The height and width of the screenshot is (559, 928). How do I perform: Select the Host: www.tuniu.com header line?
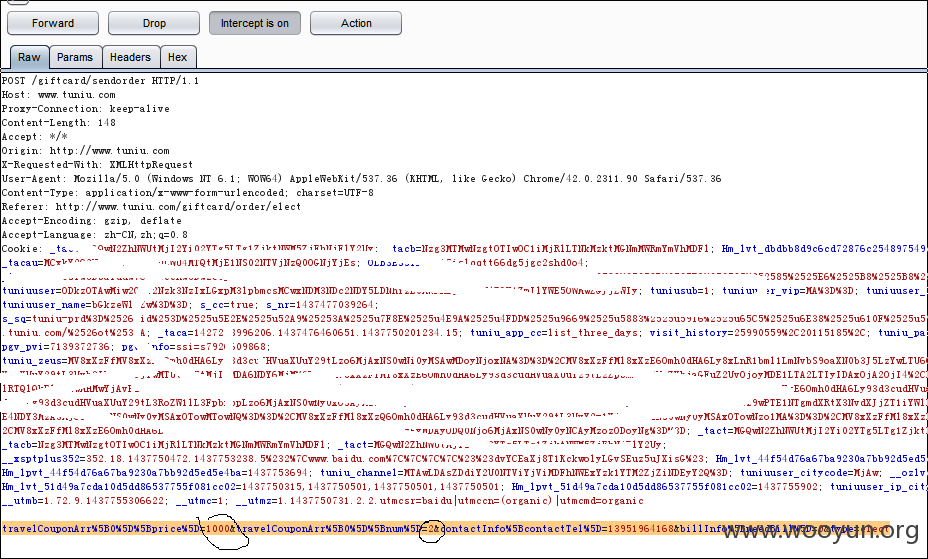coord(59,95)
